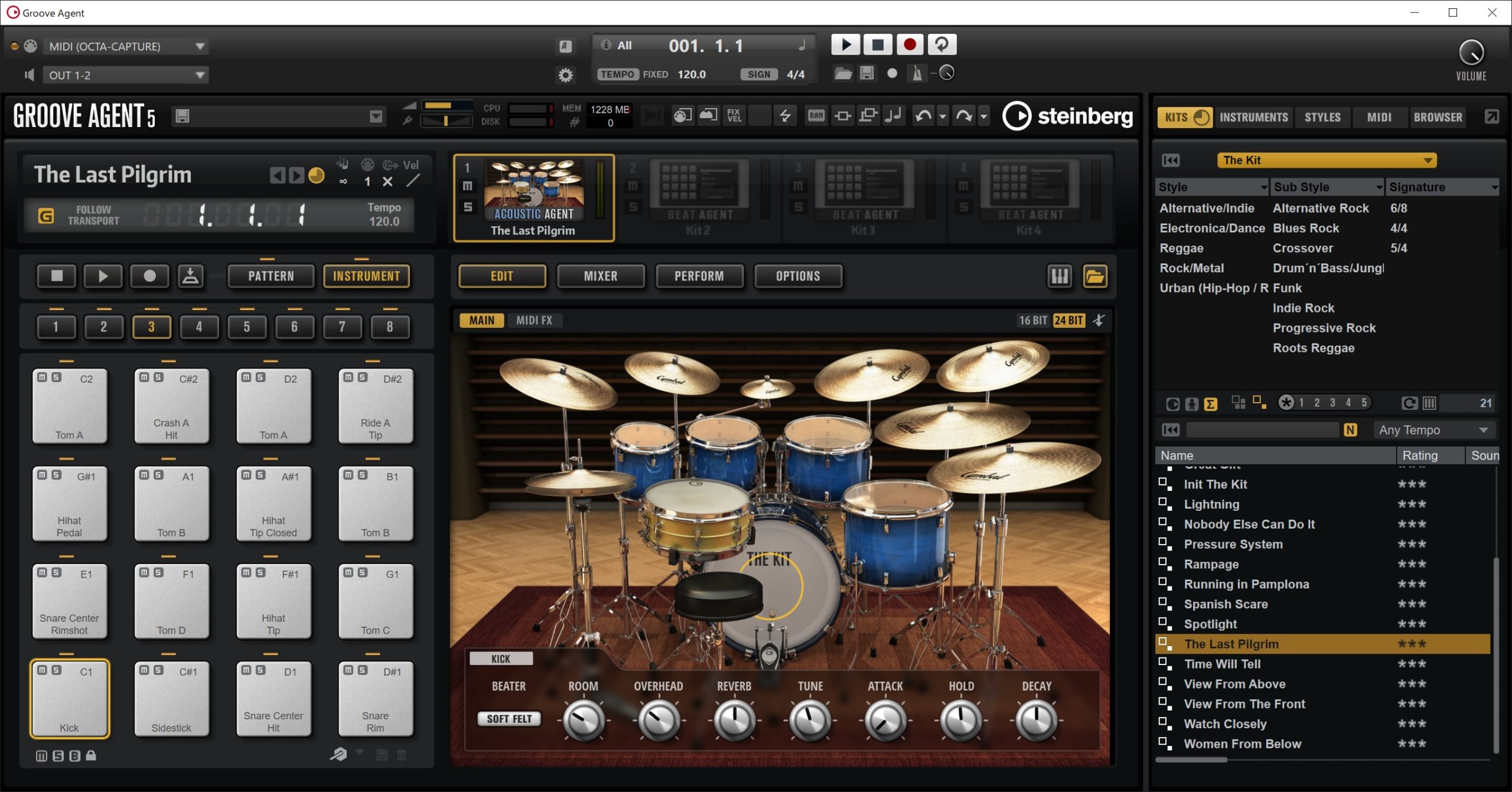1512x792 pixels.
Task: Open plug-in settings gear icon
Action: (565, 75)
